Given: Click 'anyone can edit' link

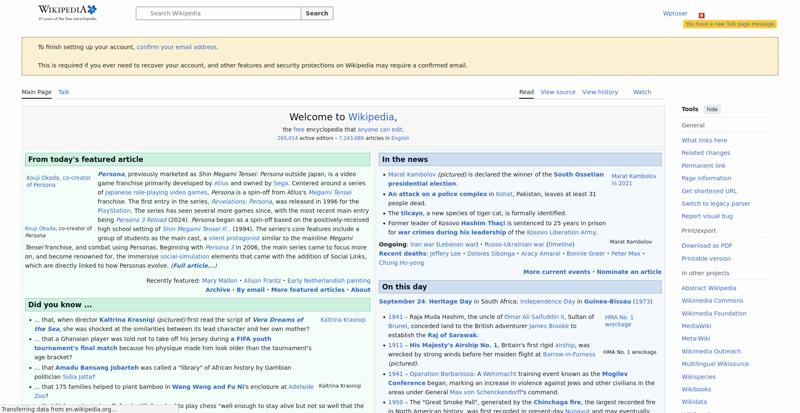Looking at the screenshot, I should [x=380, y=130].
